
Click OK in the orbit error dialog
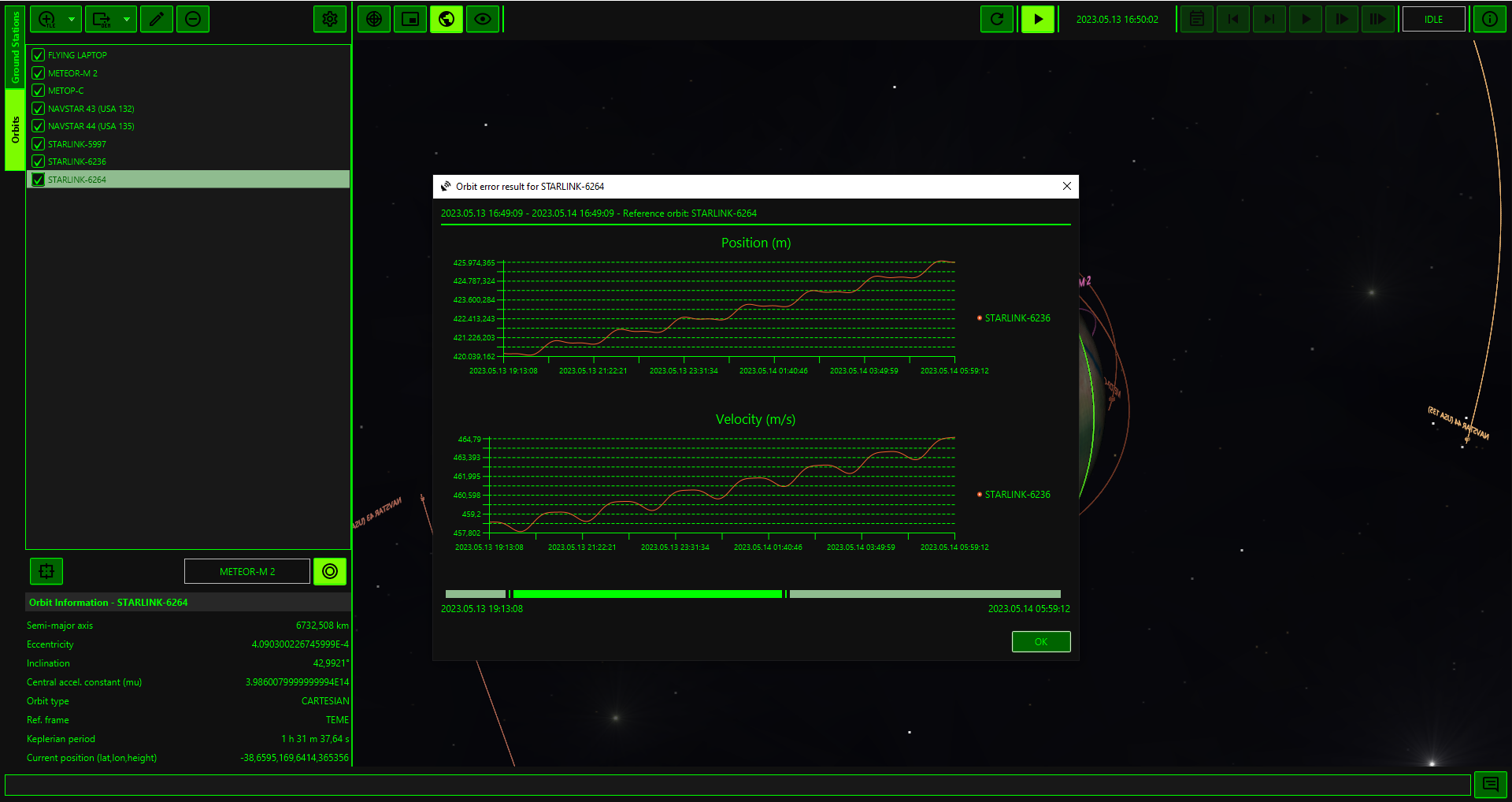click(x=1041, y=642)
